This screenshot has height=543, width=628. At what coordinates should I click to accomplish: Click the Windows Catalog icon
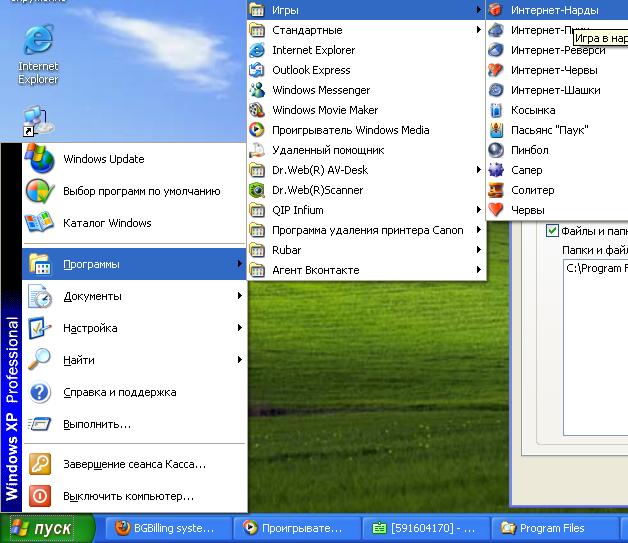pyautogui.click(x=40, y=223)
